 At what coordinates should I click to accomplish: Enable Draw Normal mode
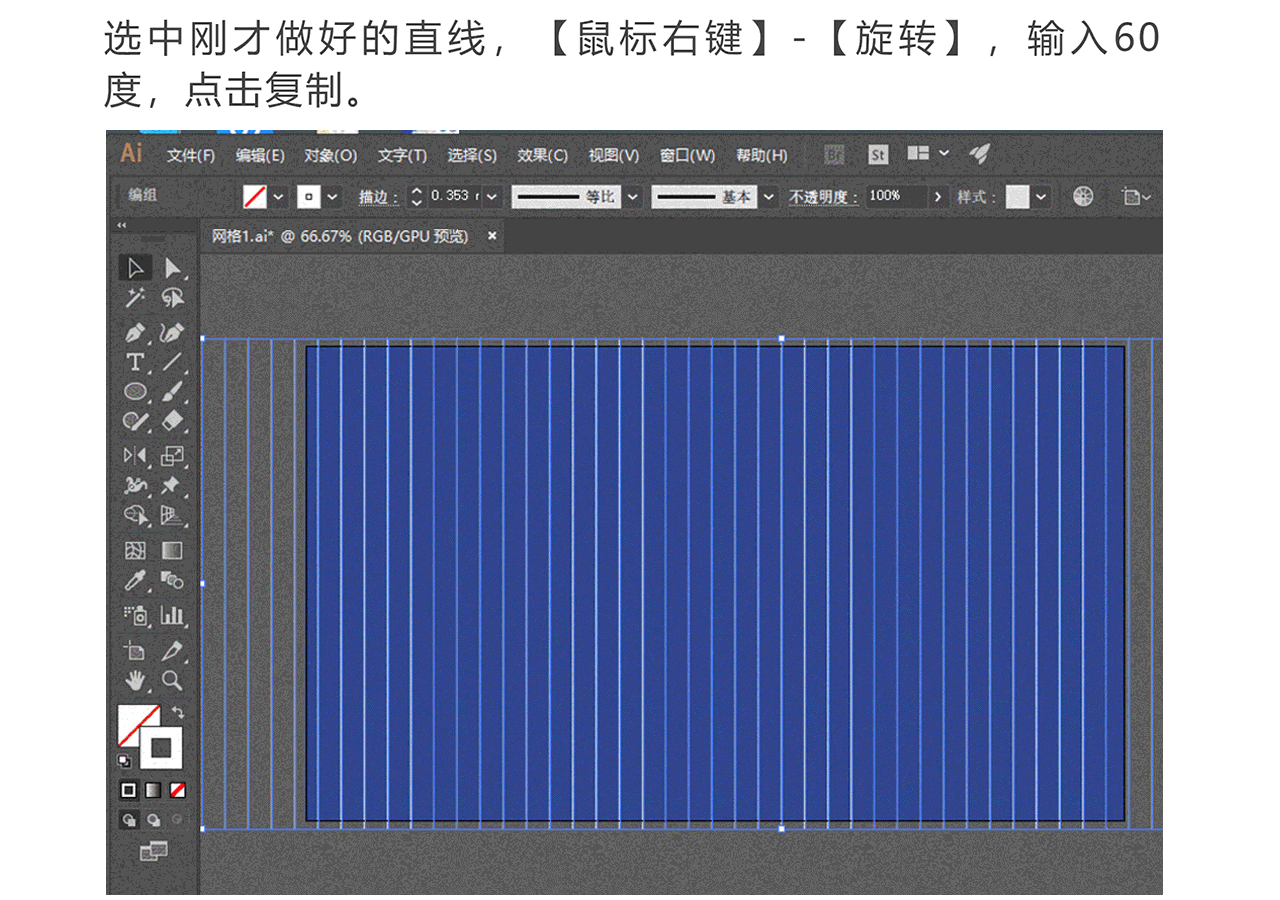(x=128, y=819)
